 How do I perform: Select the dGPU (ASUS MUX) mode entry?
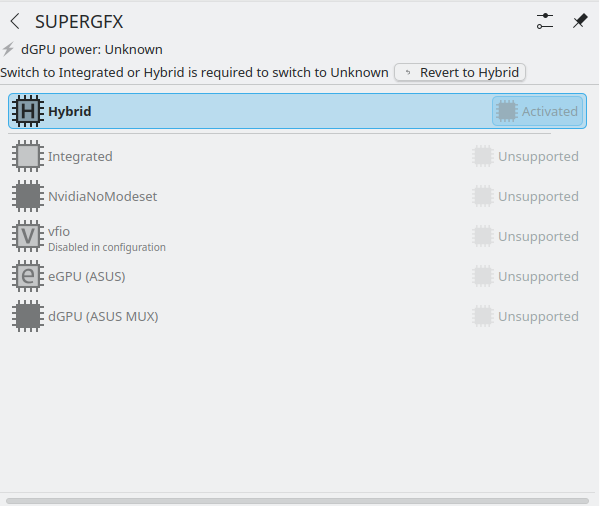pos(103,316)
